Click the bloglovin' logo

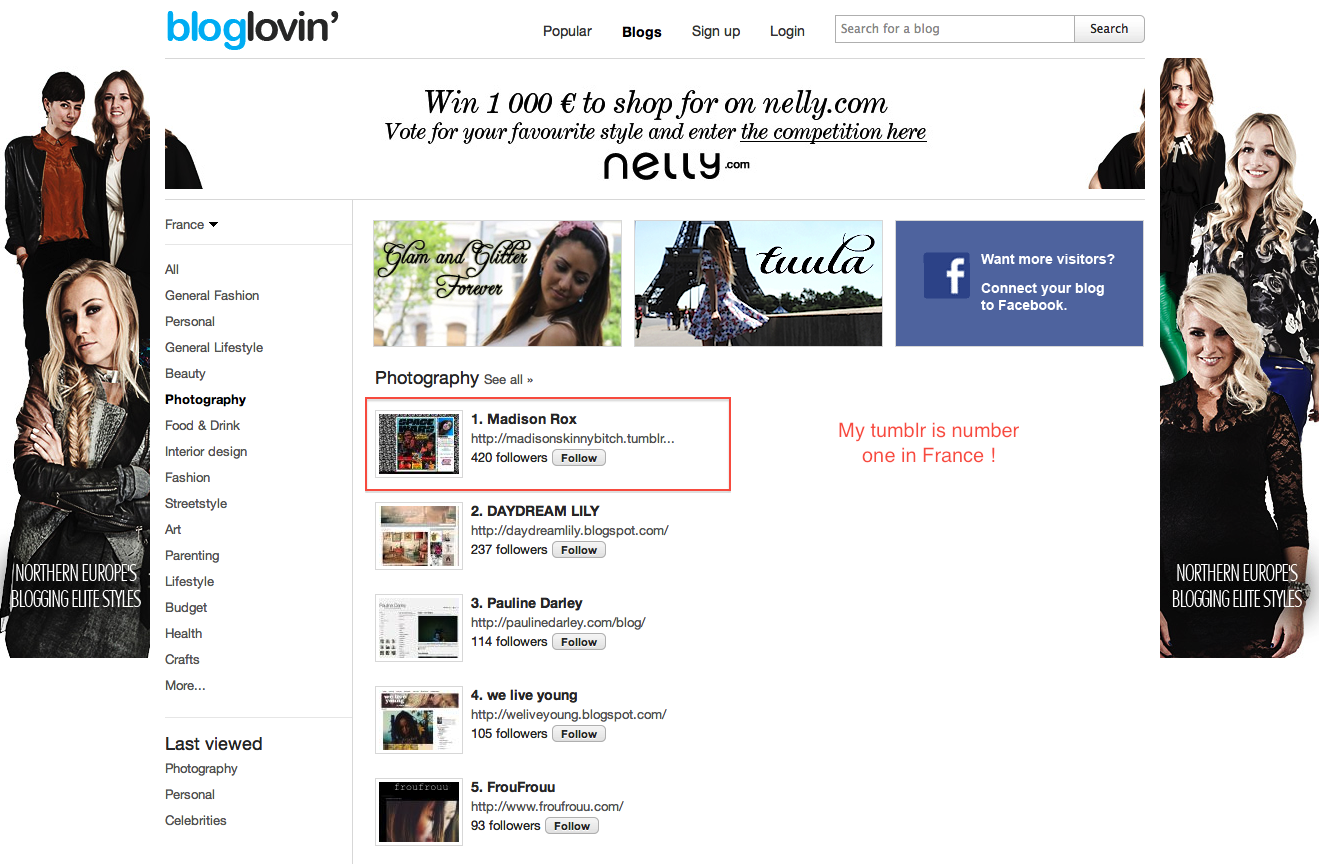point(252,29)
